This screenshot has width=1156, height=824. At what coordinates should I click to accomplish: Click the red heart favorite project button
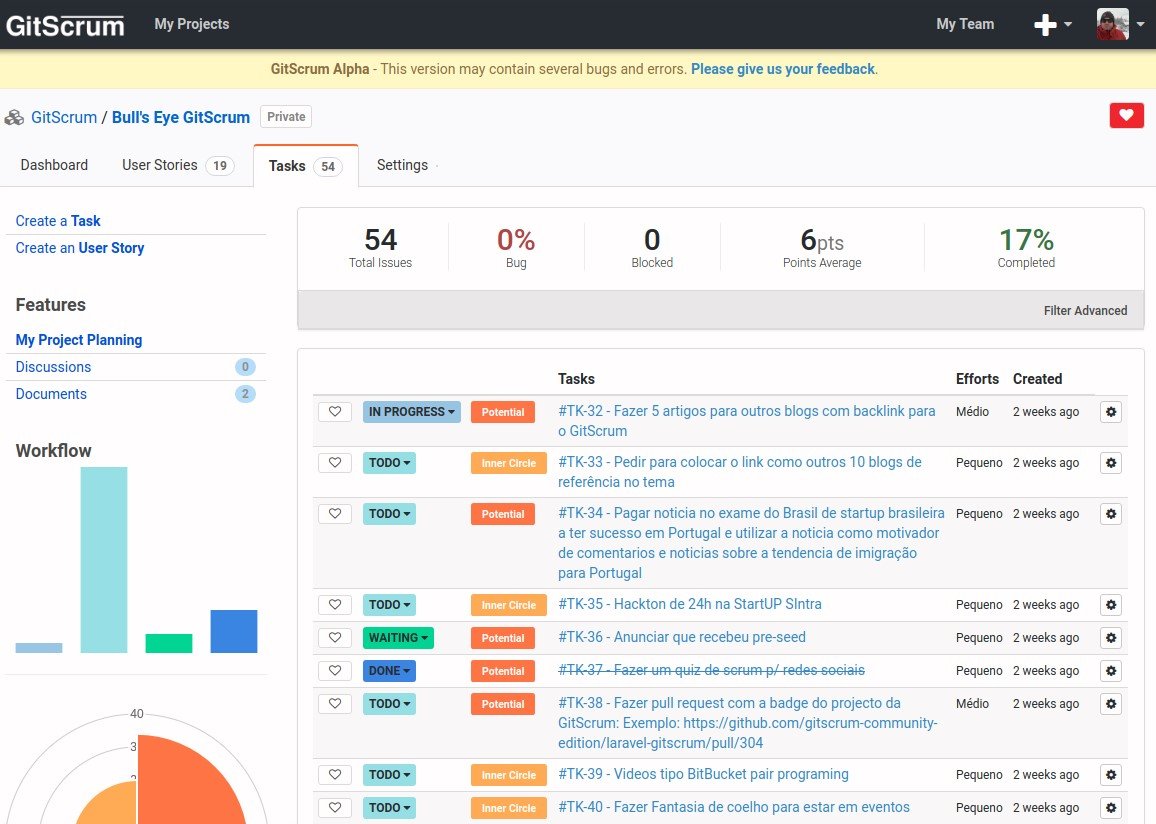1126,116
